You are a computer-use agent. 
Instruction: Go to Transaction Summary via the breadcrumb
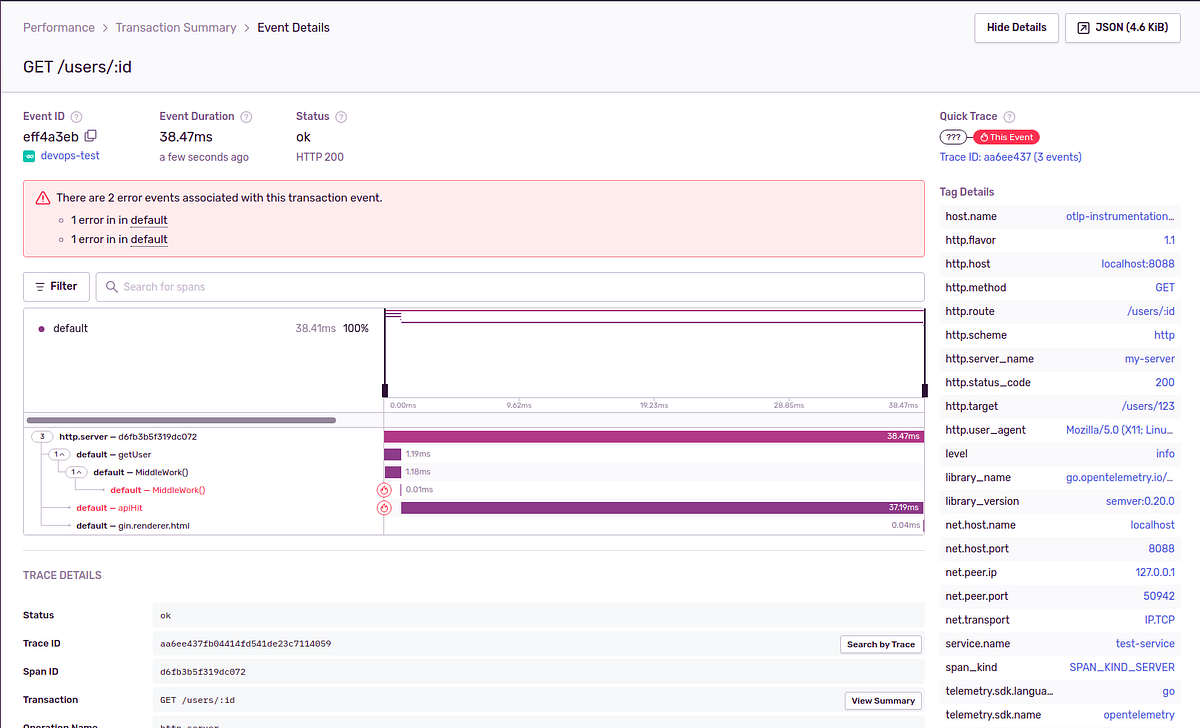[176, 27]
